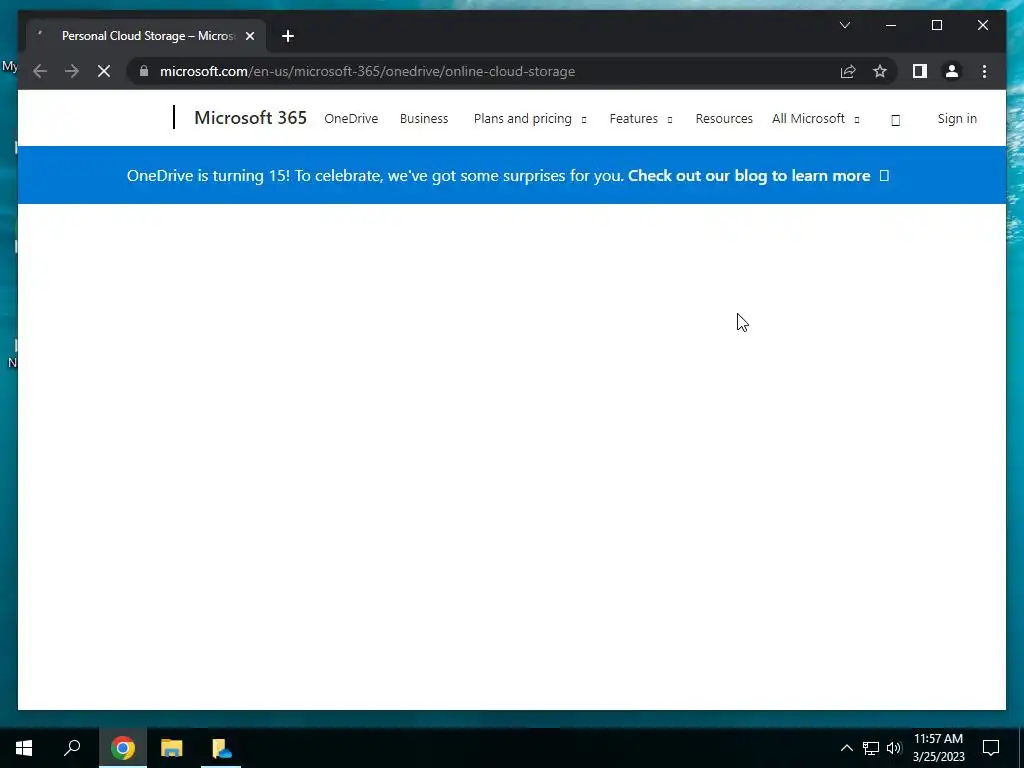The image size is (1024, 768).
Task: Open the Business nav item
Action: click(x=424, y=119)
